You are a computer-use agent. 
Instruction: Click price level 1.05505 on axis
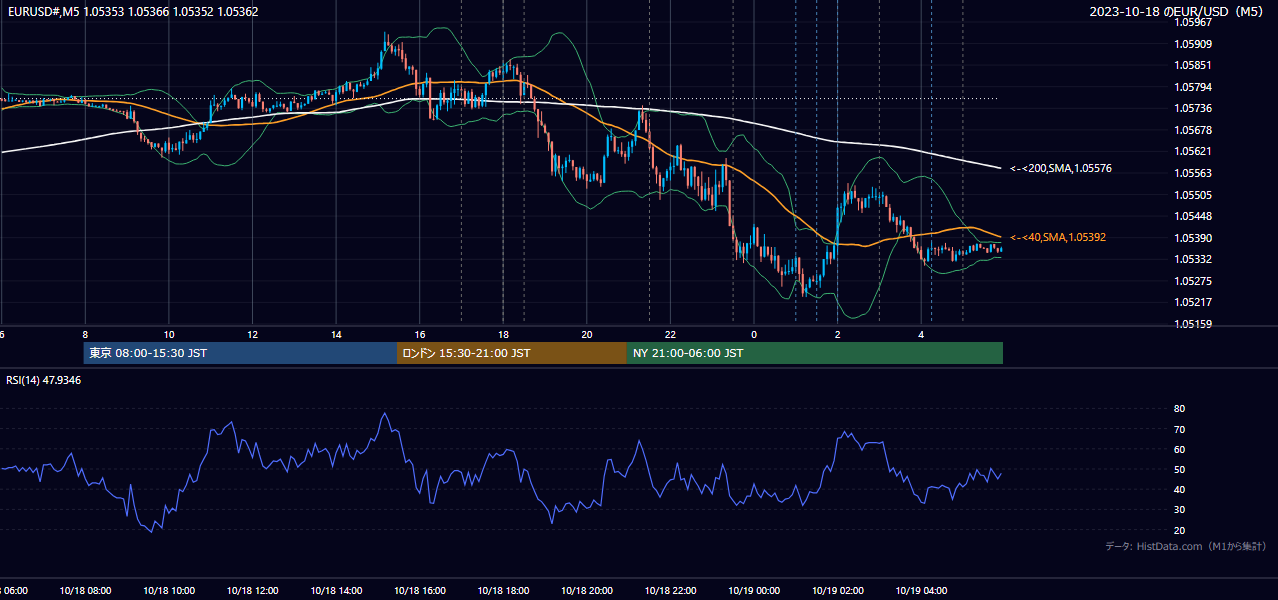[1193, 195]
